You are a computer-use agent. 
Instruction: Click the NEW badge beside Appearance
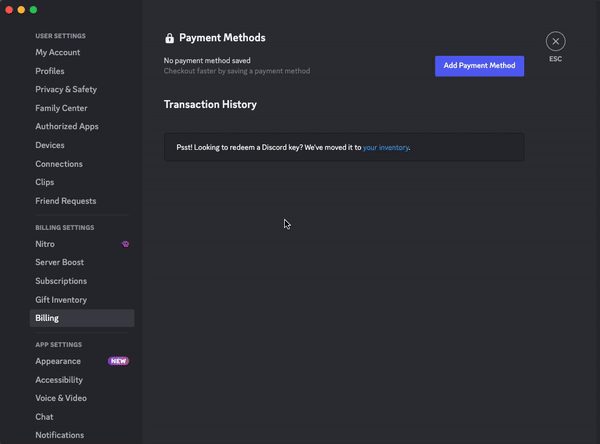[x=118, y=361]
